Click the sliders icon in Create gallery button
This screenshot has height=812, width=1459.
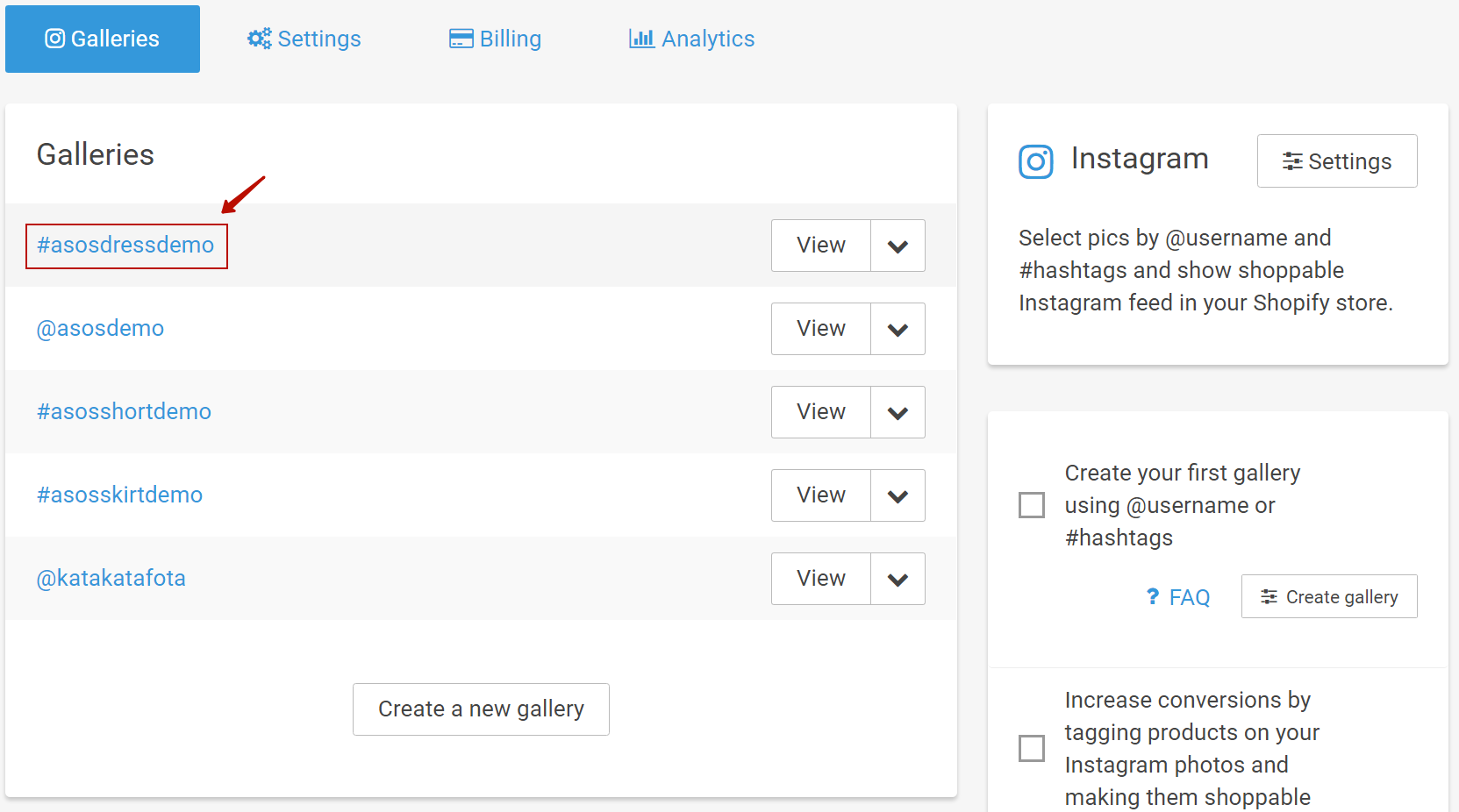1269,597
